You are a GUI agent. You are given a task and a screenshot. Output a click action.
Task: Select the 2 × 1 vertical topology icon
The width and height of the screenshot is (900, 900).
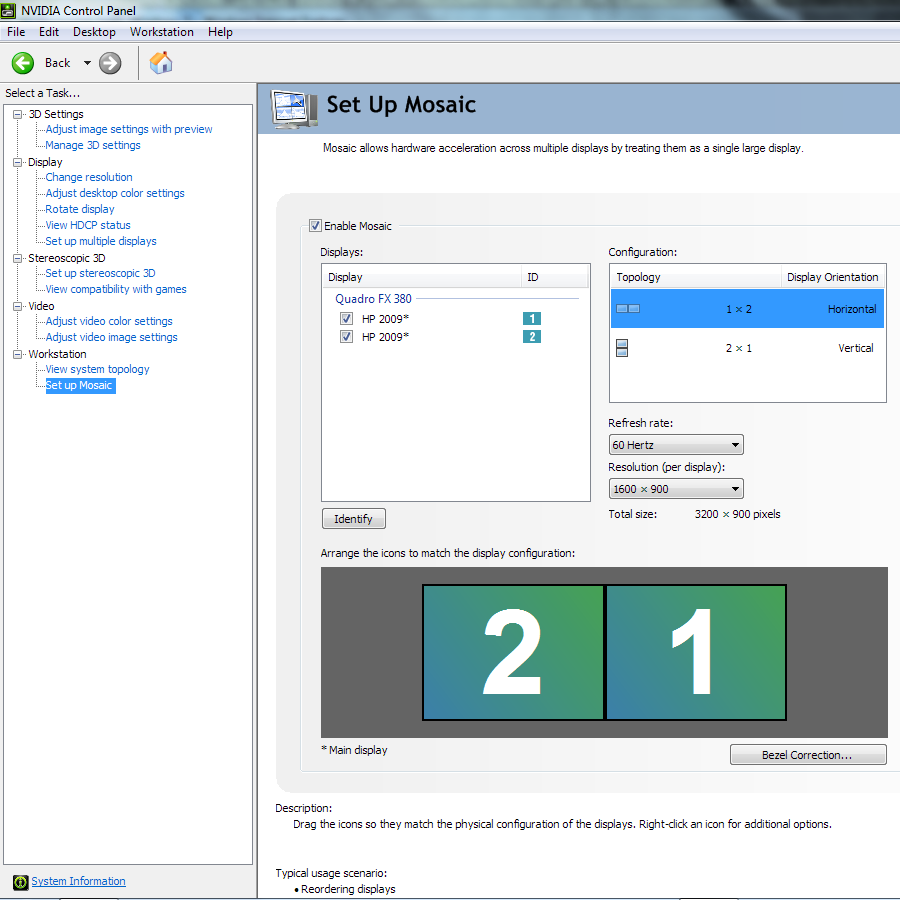coord(622,348)
